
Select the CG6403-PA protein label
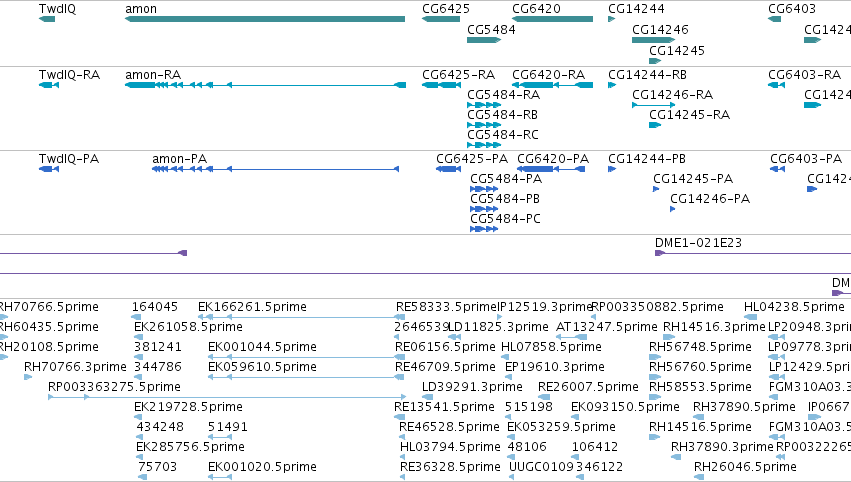[x=806, y=158]
